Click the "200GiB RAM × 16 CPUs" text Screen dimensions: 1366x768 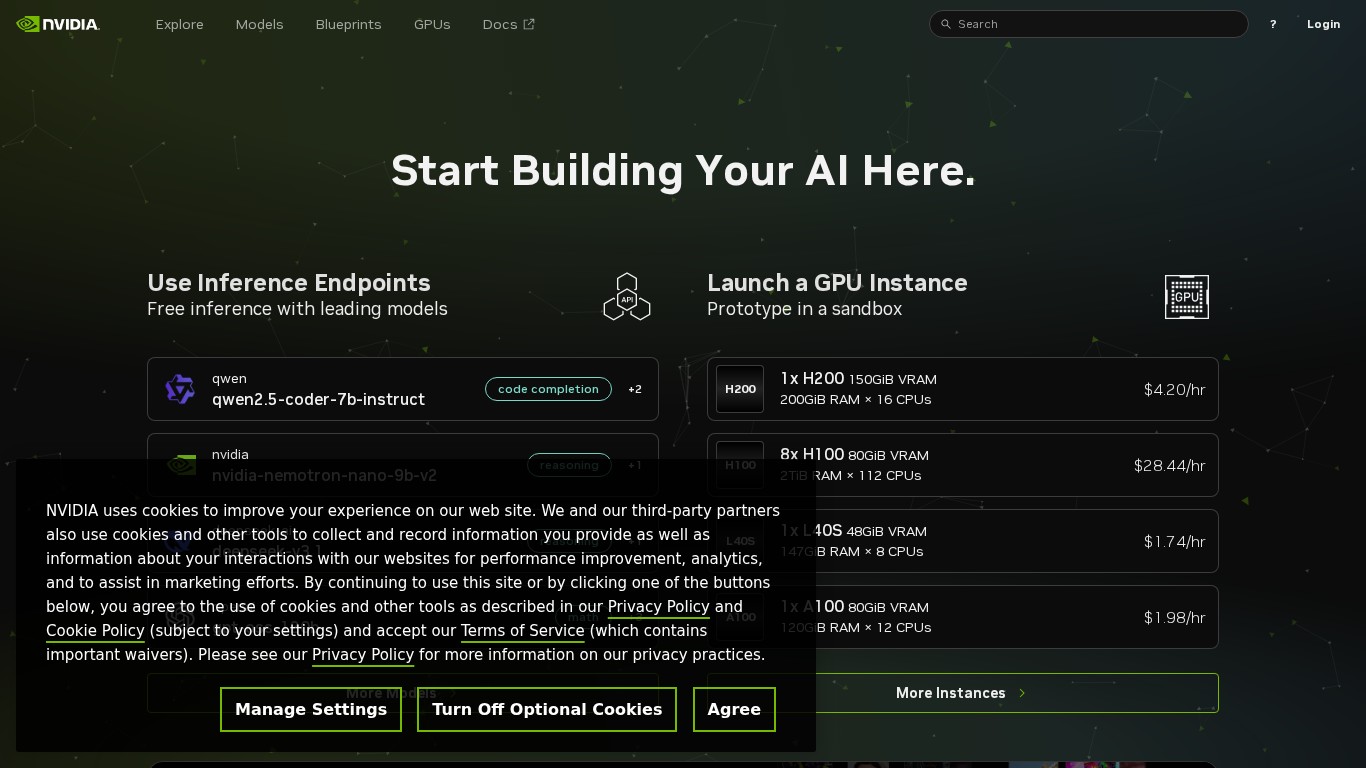click(x=856, y=400)
